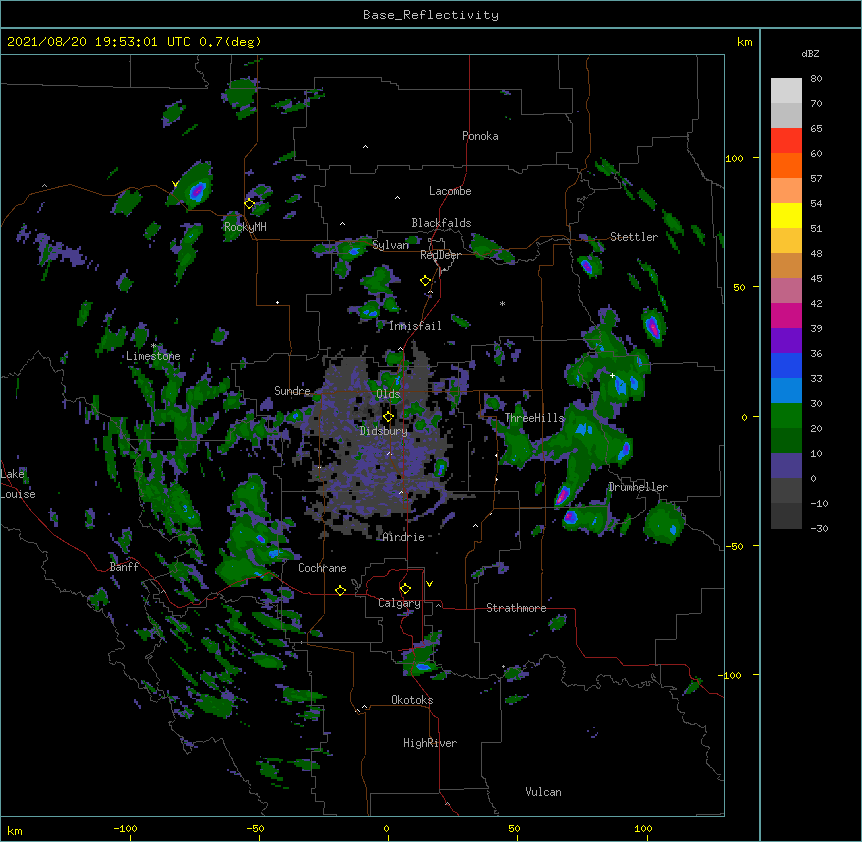
Task: Click the Cochrane label
Action: click(x=322, y=568)
